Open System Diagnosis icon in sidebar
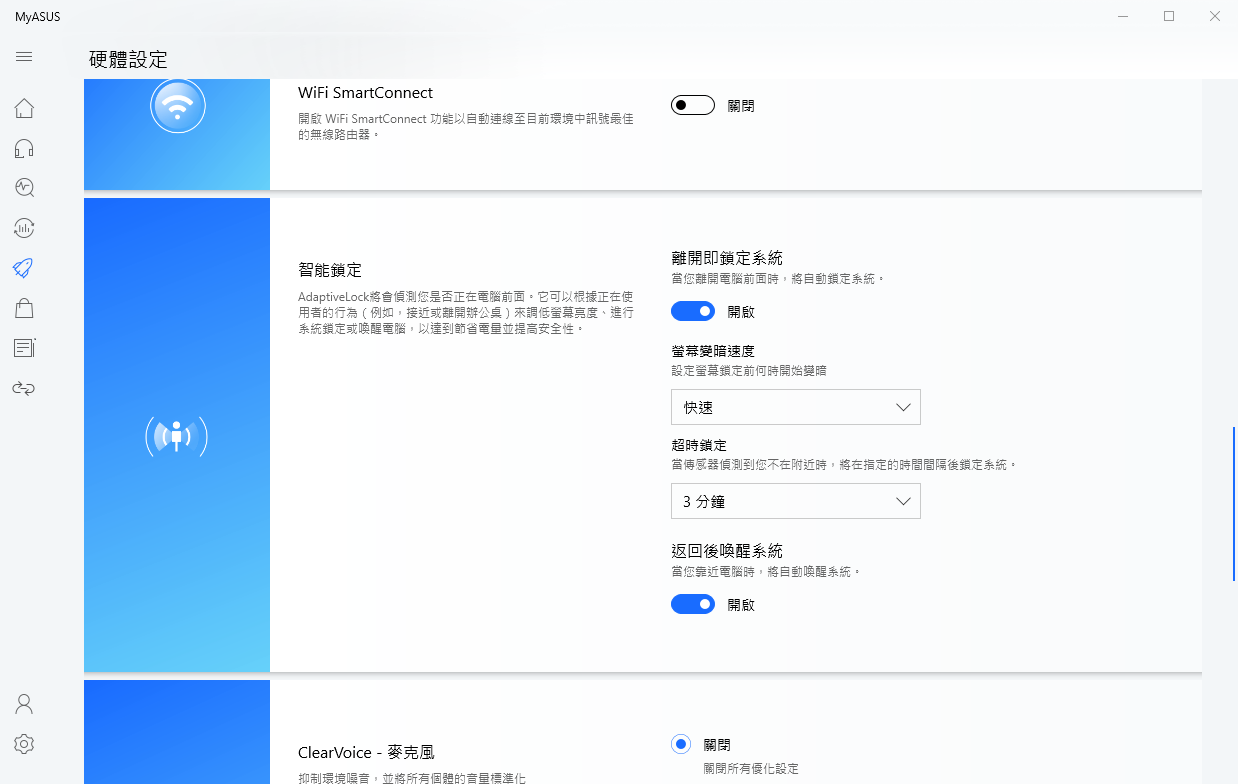The height and width of the screenshot is (784, 1238). (24, 187)
